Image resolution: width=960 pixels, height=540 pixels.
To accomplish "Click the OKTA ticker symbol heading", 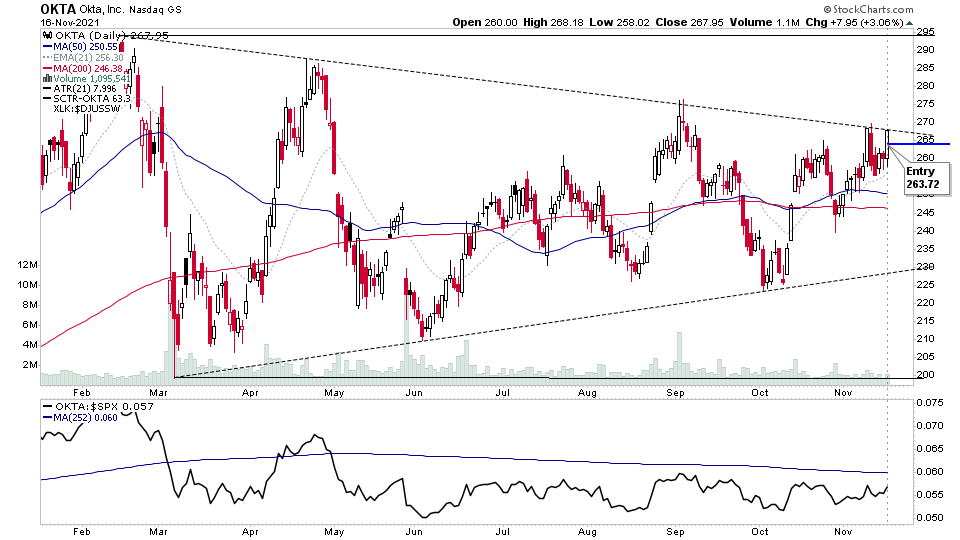I will click(x=58, y=9).
